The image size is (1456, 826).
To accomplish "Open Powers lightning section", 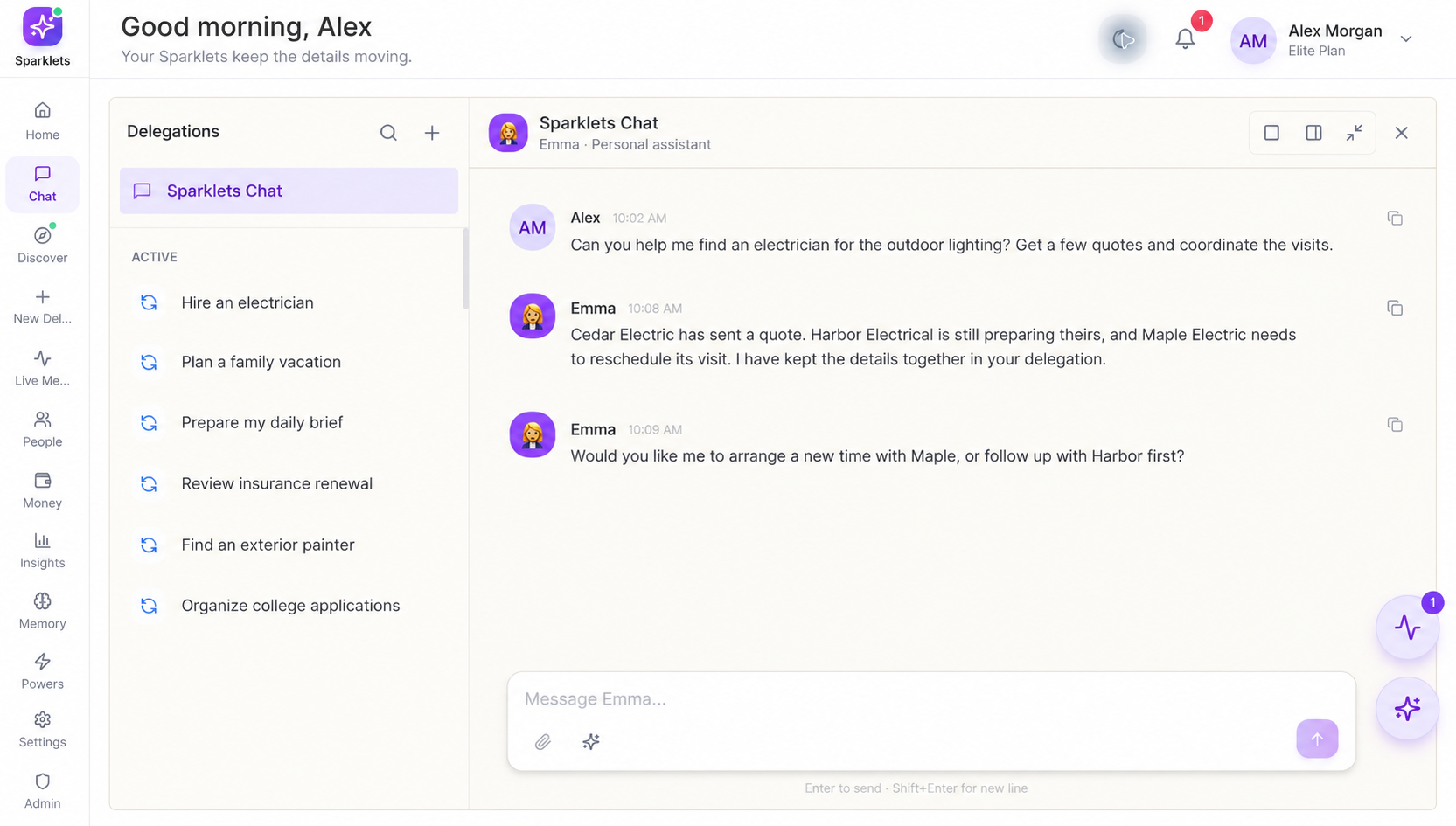I will (x=42, y=671).
